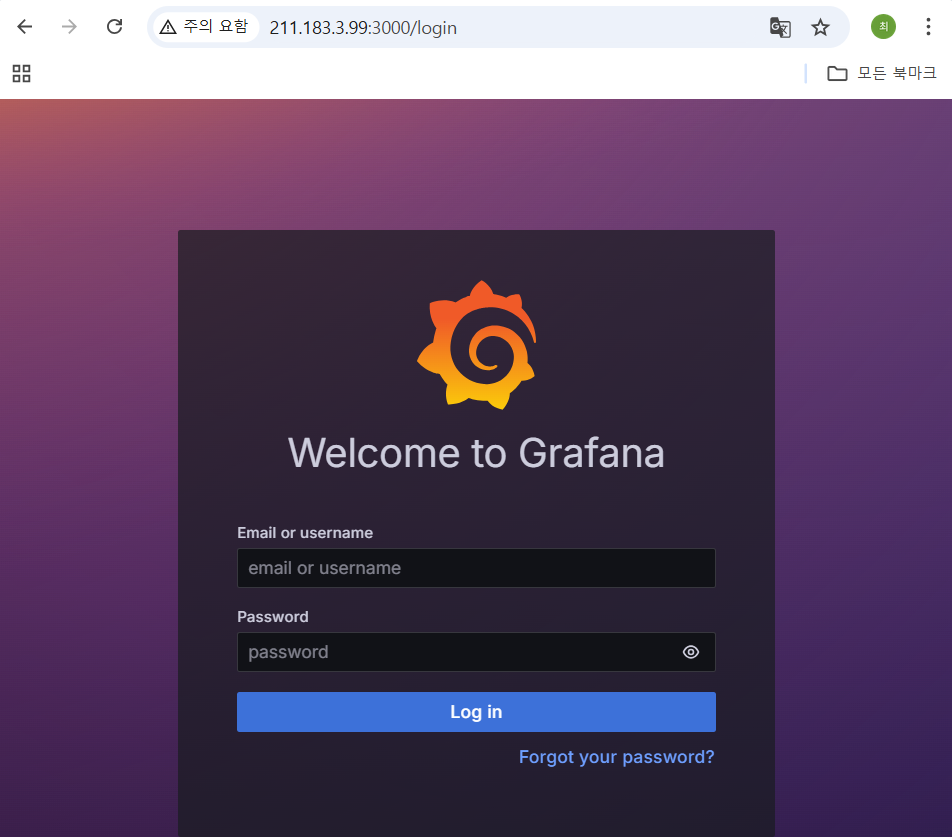Show password with the eye icon

pyautogui.click(x=691, y=652)
